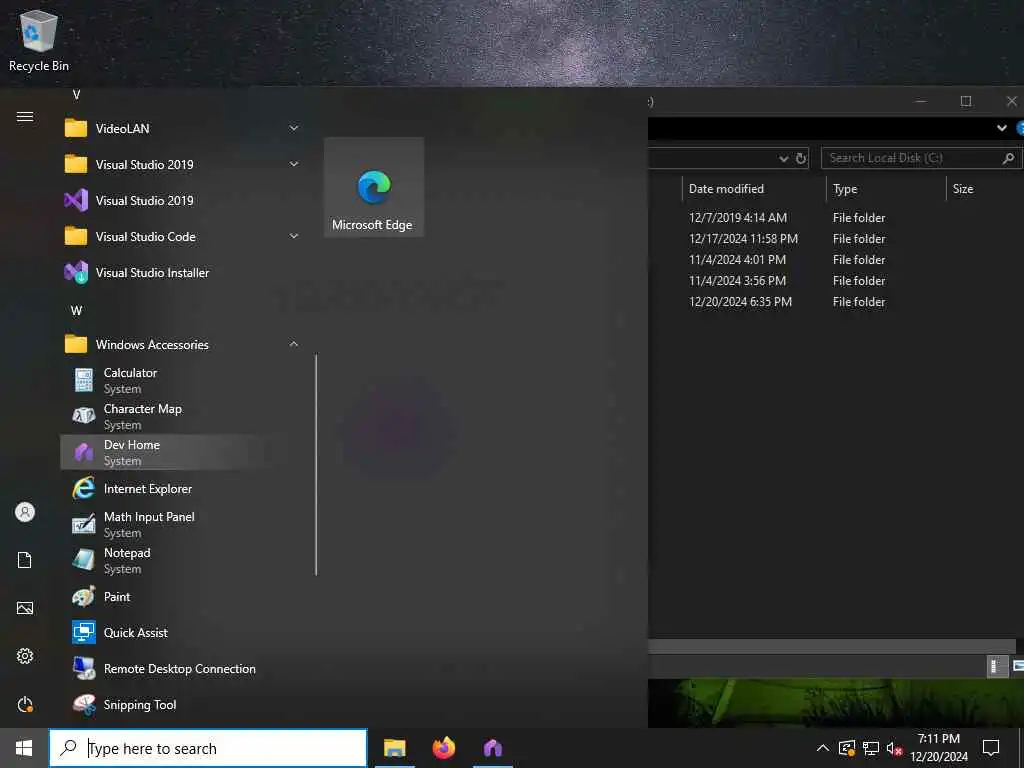Screen dimensions: 1024x768
Task: Expand the File Explorer ribbon chevron
Action: pos(1002,128)
